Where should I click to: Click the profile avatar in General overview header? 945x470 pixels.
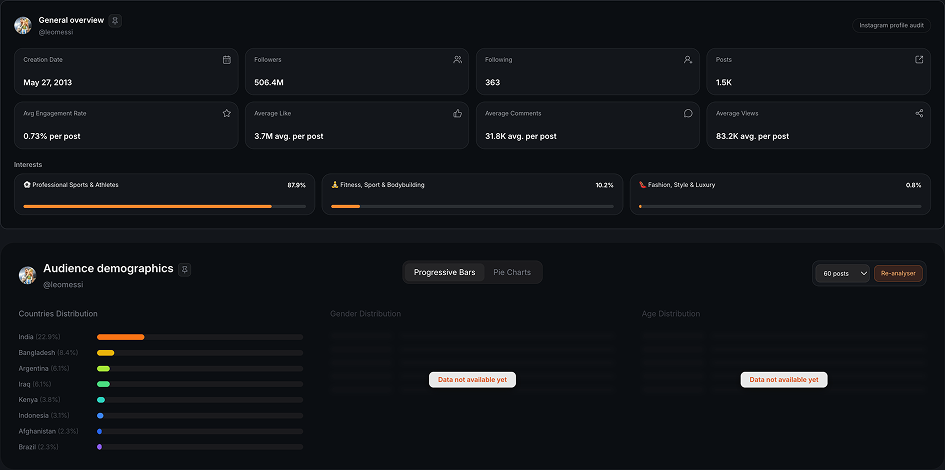click(23, 25)
